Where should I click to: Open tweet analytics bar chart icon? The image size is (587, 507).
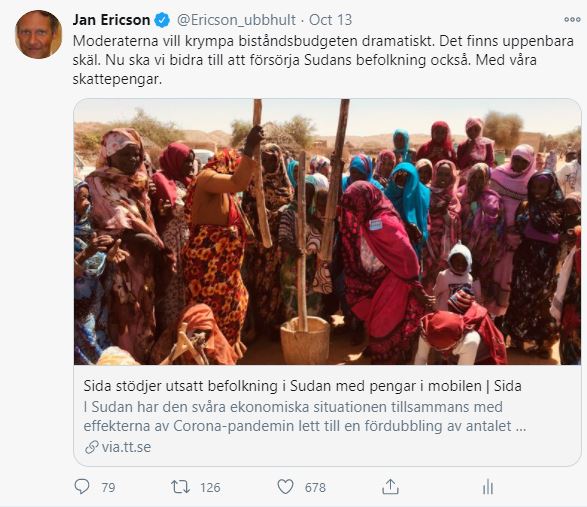click(x=488, y=487)
